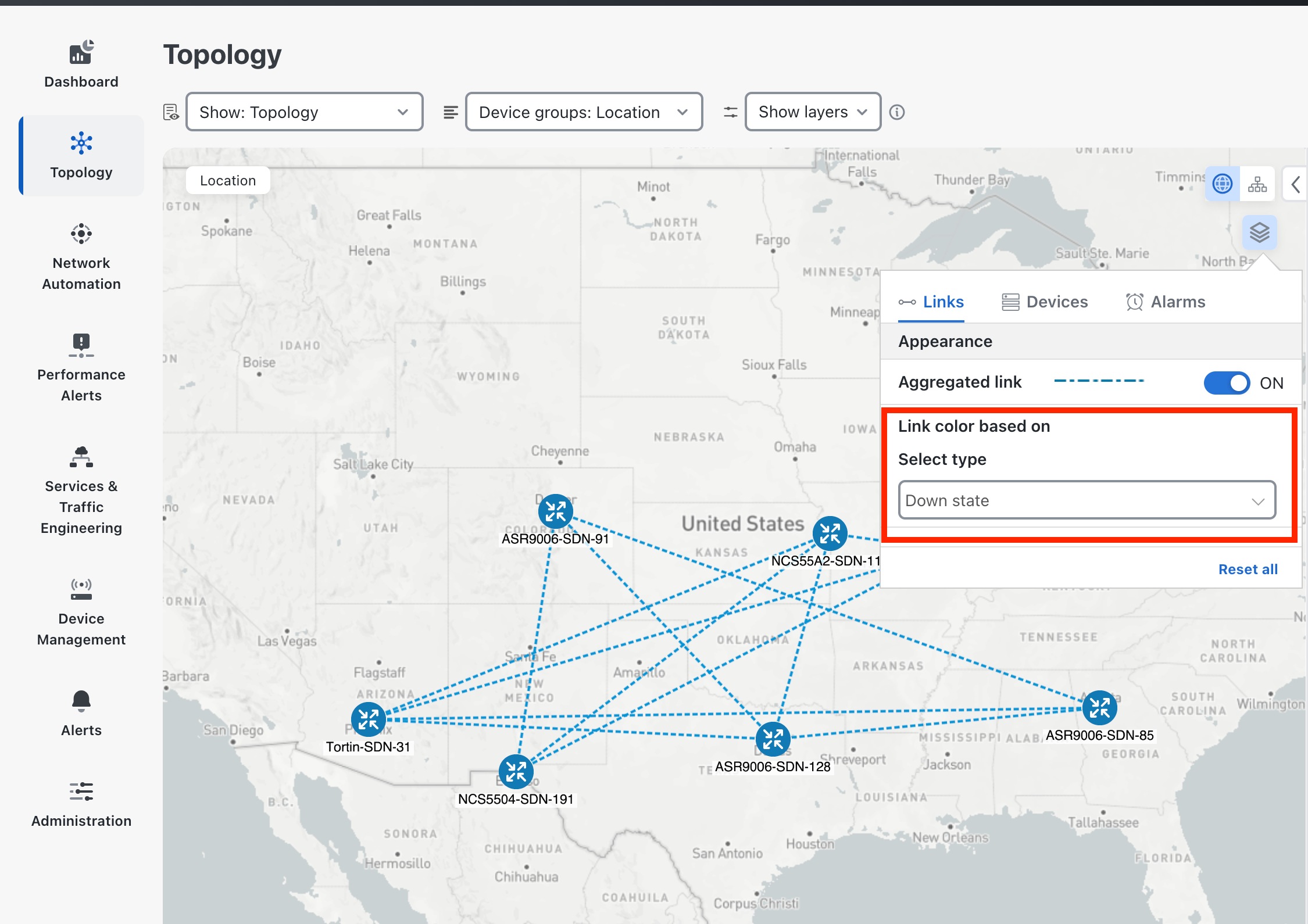Open Device groups: Location dropdown

pyautogui.click(x=584, y=112)
